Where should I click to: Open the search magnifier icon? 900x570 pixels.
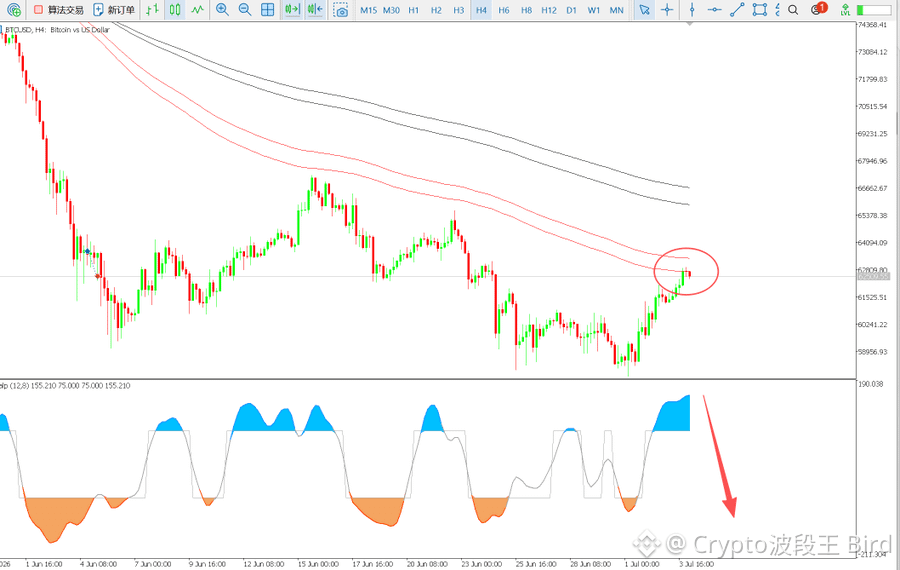tap(793, 10)
